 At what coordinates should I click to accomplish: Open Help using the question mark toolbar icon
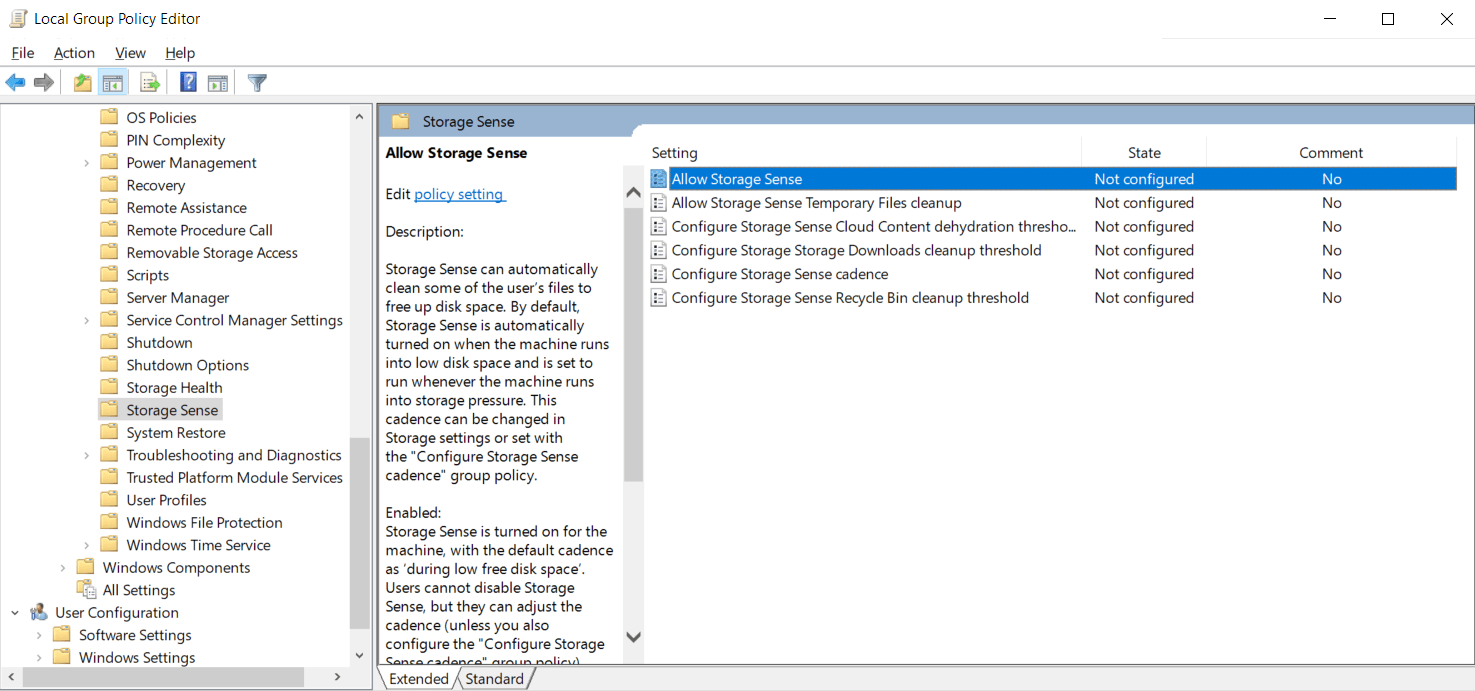[187, 82]
